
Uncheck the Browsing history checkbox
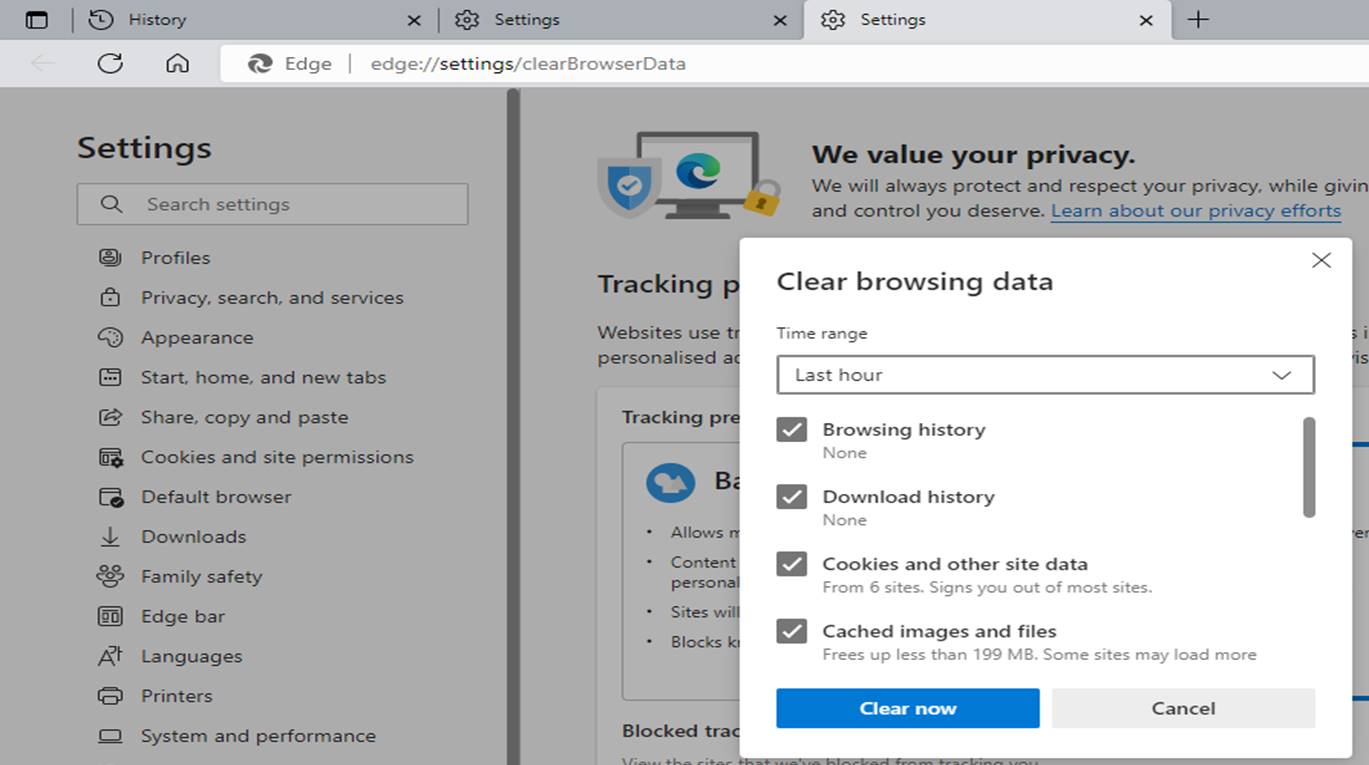pos(791,429)
